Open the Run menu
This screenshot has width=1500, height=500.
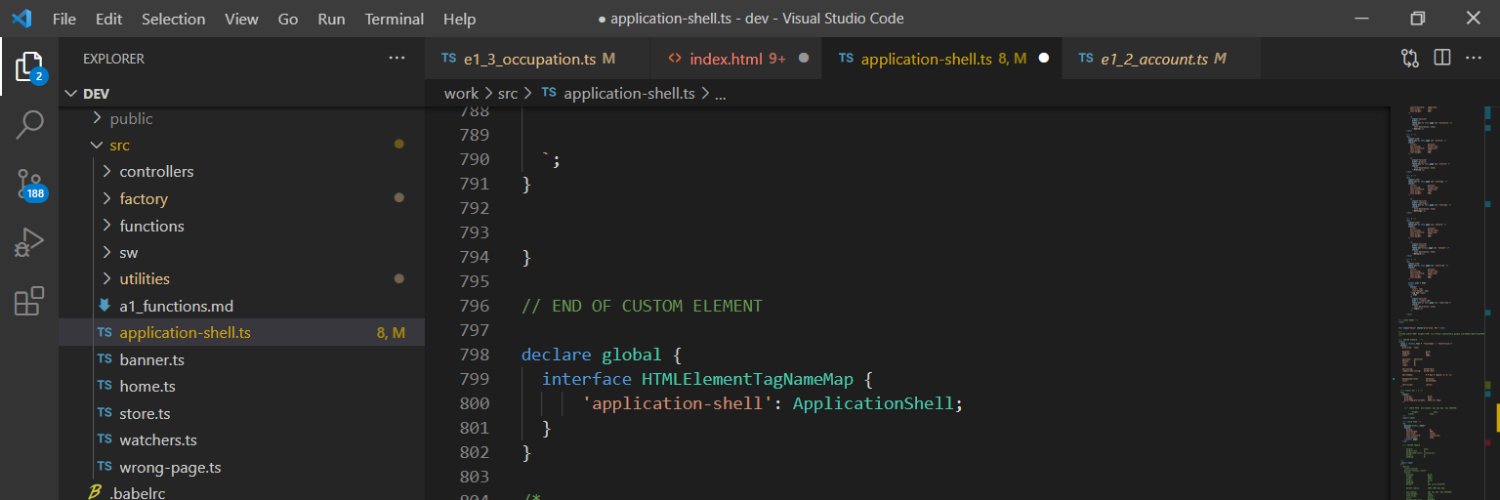[x=331, y=19]
